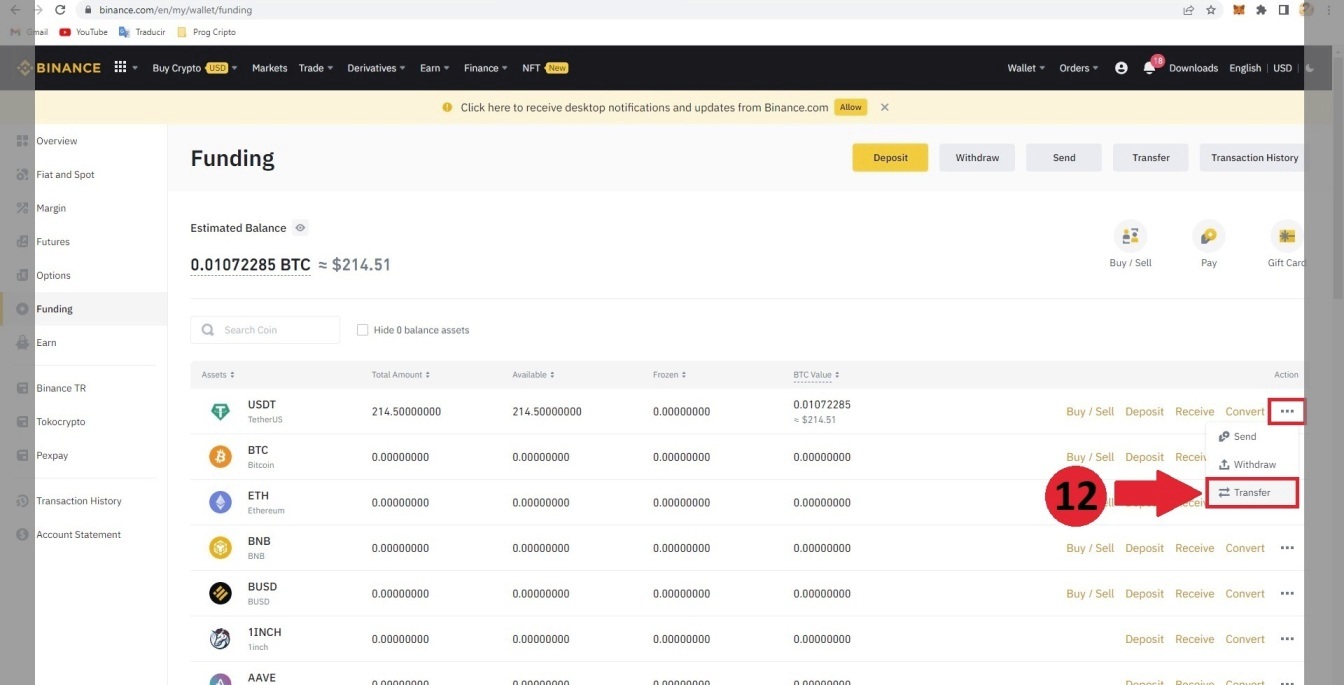Open Fiat and Spot in the sidebar

[65, 175]
